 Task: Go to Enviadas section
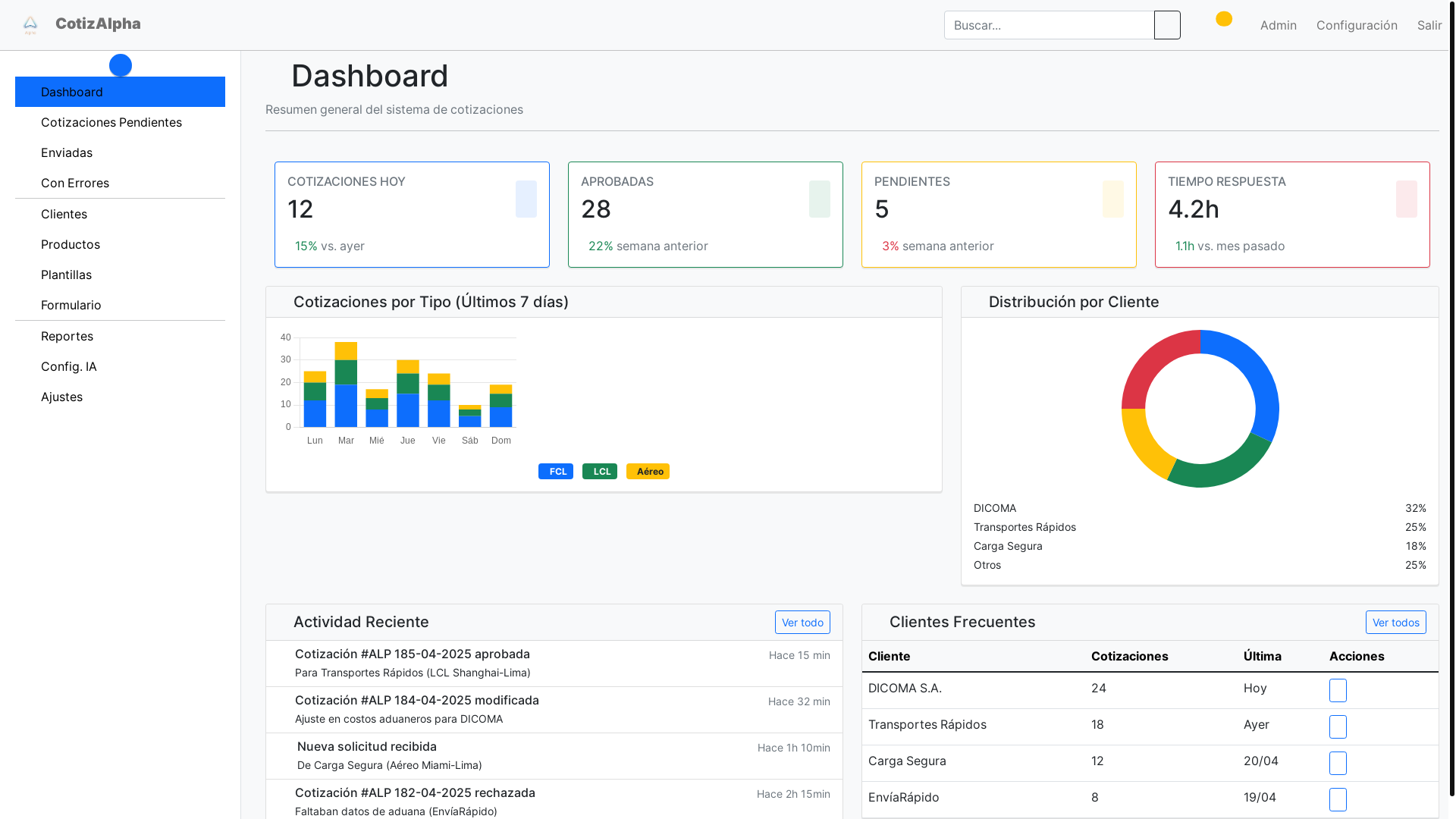tap(120, 152)
